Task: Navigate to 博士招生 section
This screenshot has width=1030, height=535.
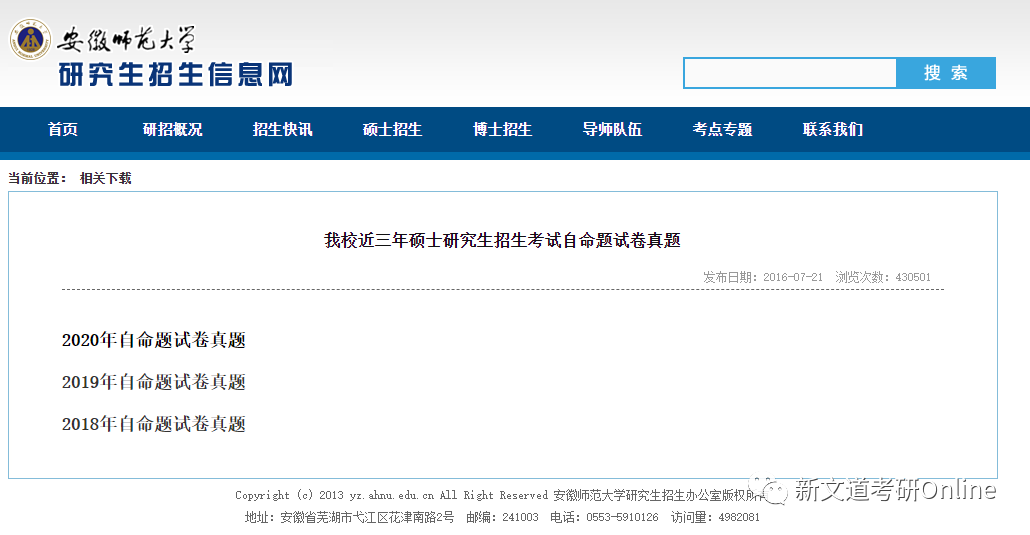Action: pos(502,129)
